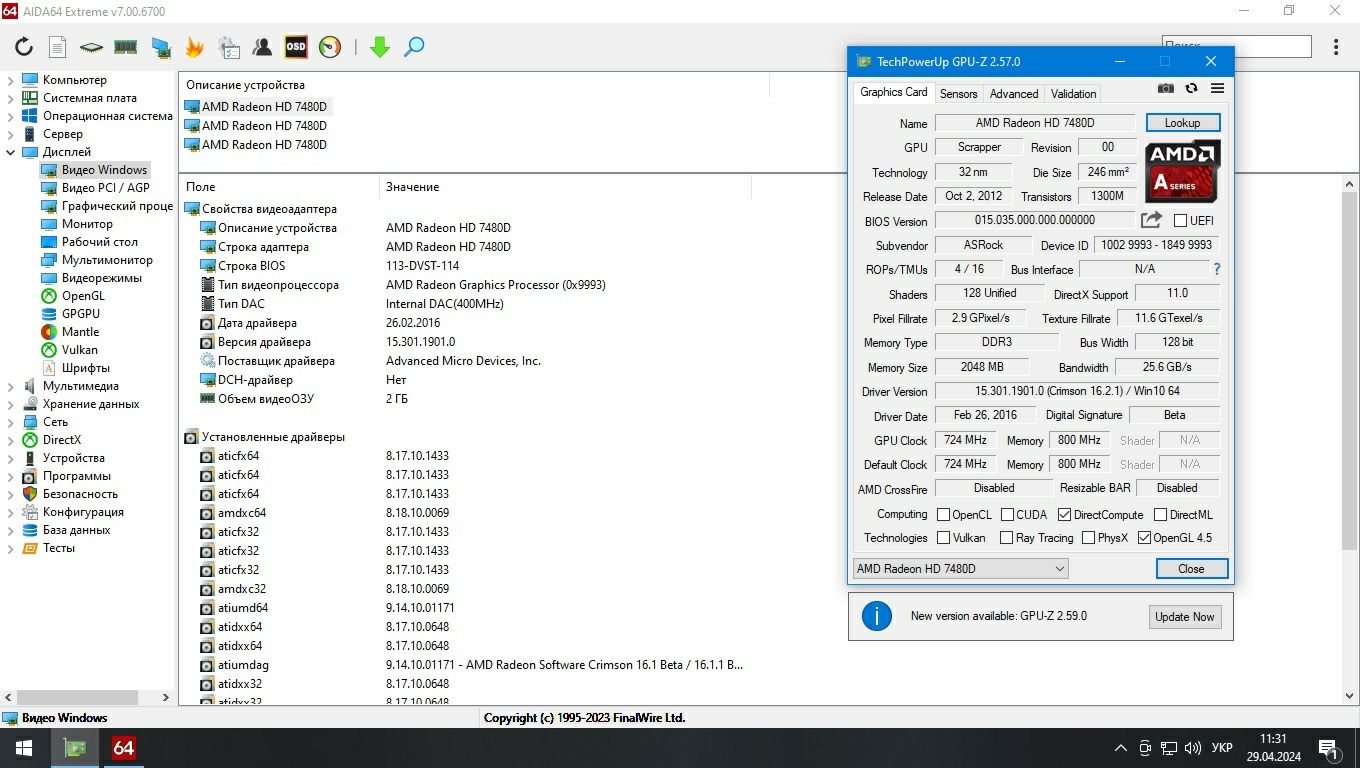Toggle the UEFI checkbox in GPU-Z
This screenshot has width=1360, height=768.
click(1180, 221)
